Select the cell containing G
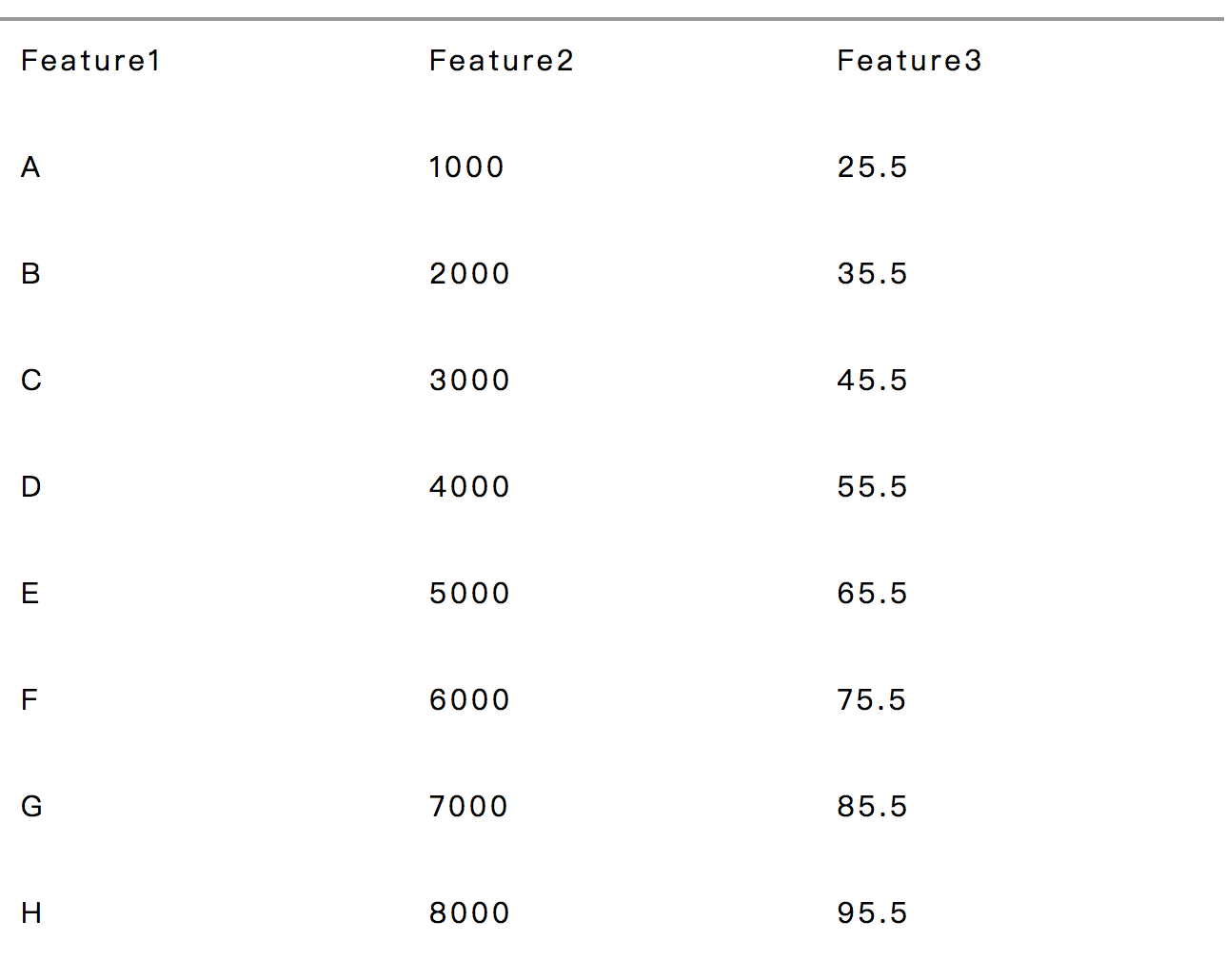Image resolution: width=1226 pixels, height=980 pixels. pos(31,807)
